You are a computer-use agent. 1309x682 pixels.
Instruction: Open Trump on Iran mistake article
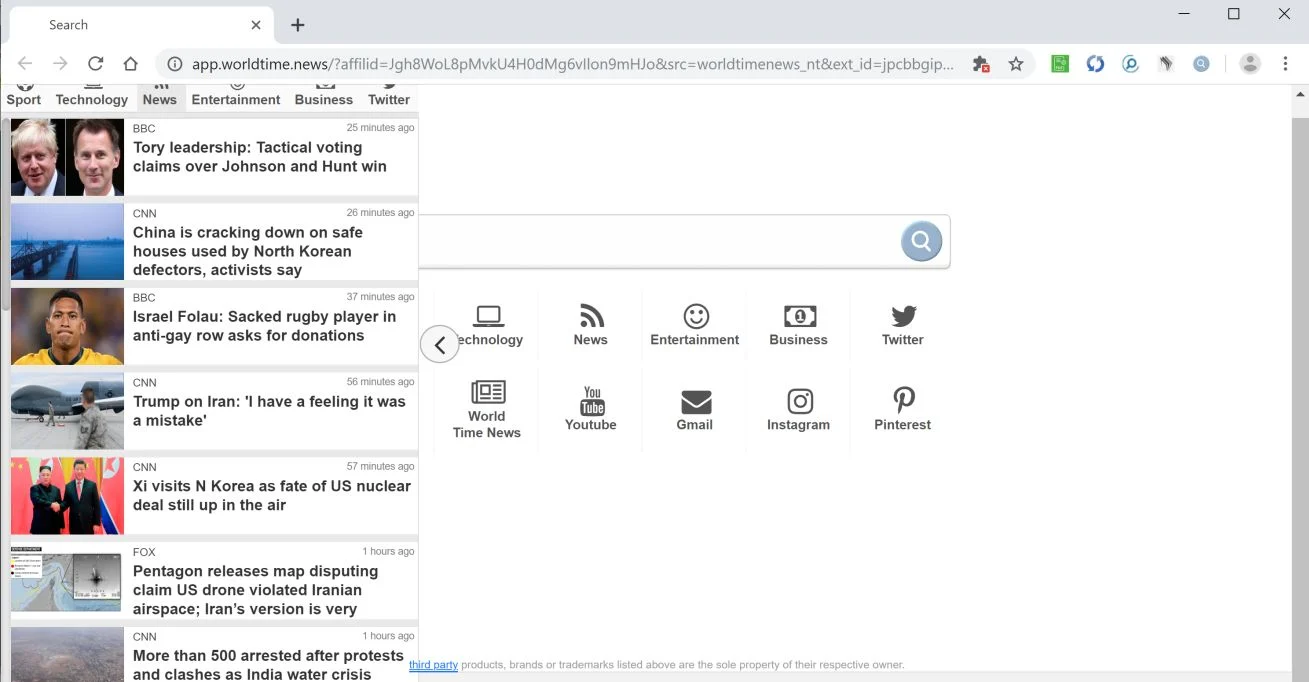pyautogui.click(x=270, y=411)
